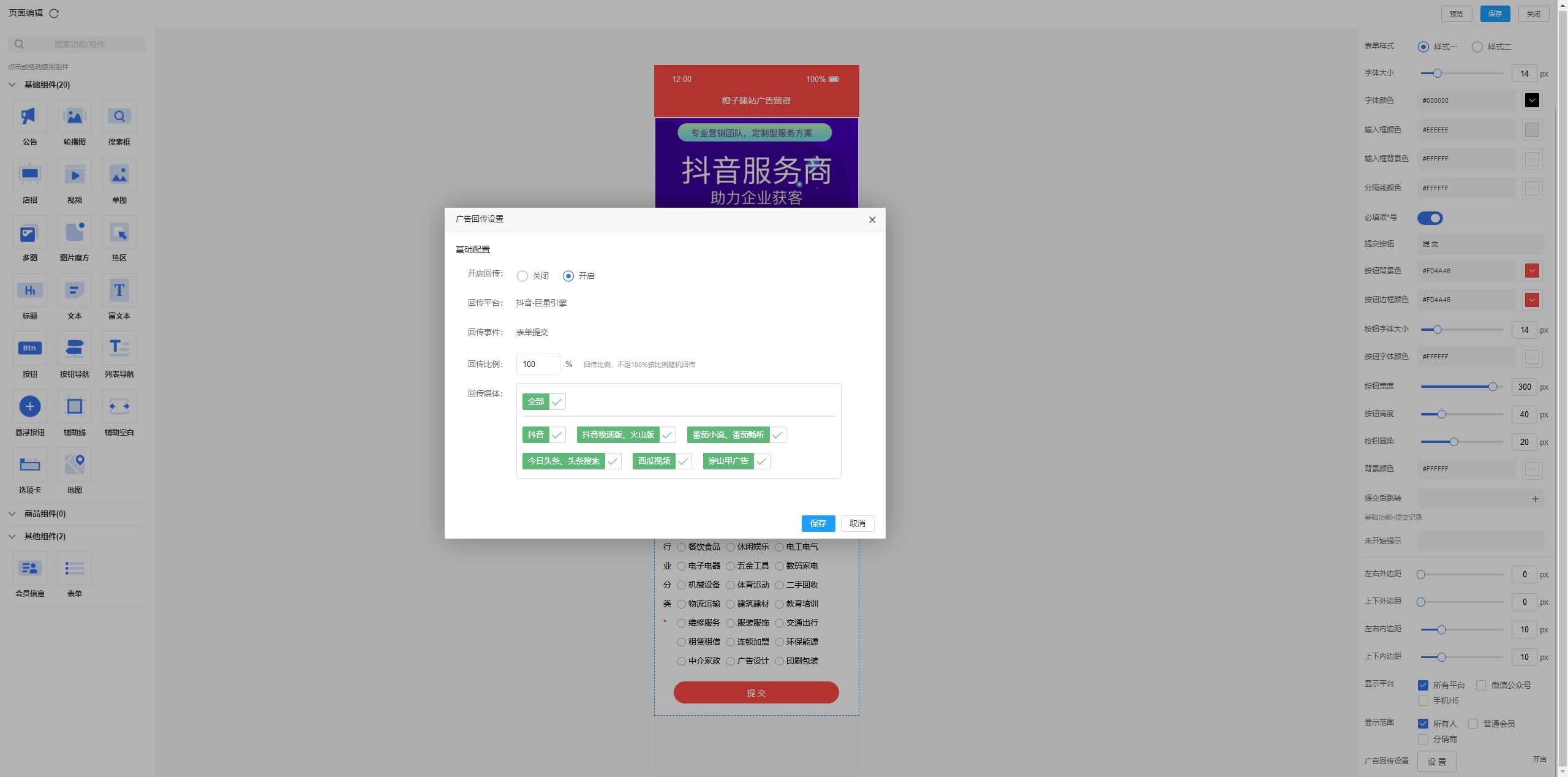This screenshot has height=777, width=1568.
Task: Expand the 商品组件(0) group
Action: point(12,514)
